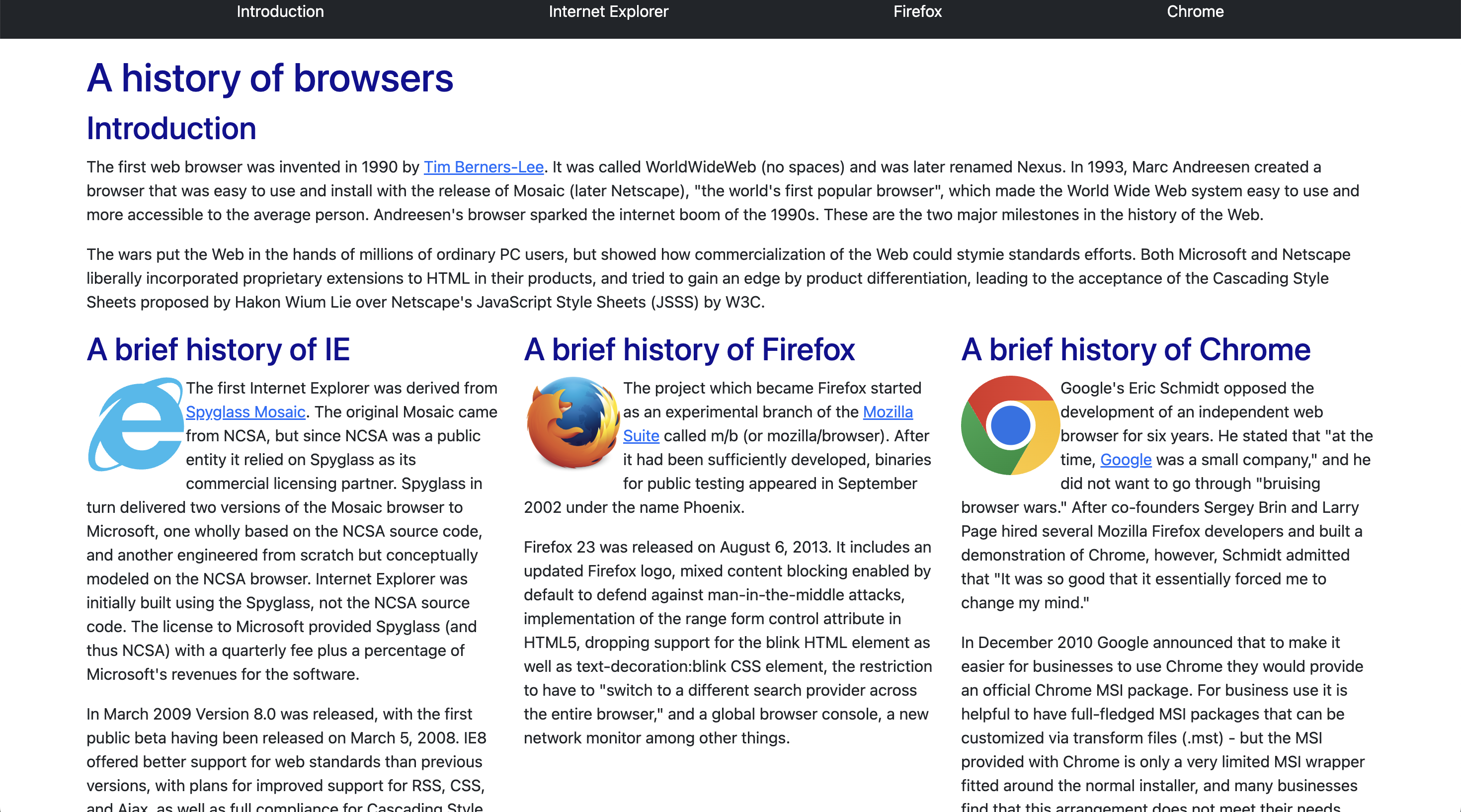This screenshot has width=1461, height=812.
Task: Open the Introduction nav item
Action: coord(280,11)
